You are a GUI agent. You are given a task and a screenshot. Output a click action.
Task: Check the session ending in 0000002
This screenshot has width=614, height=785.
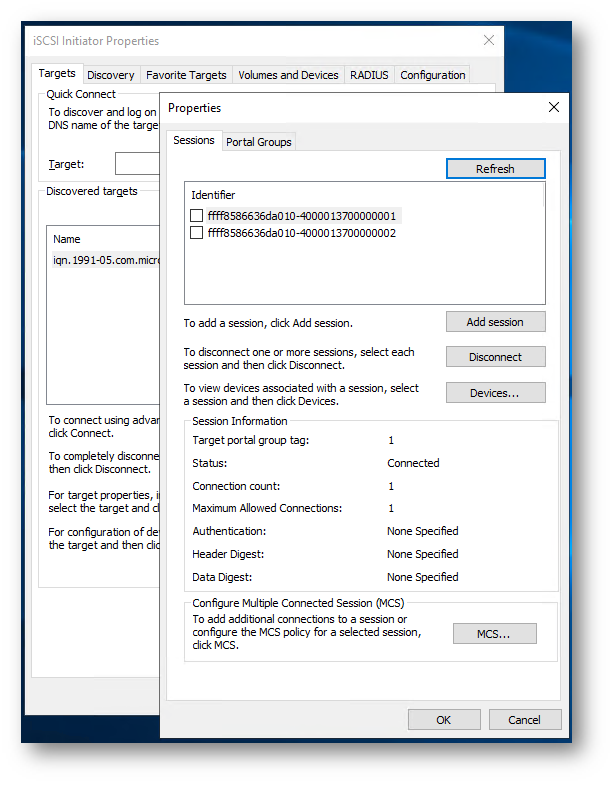coord(196,233)
